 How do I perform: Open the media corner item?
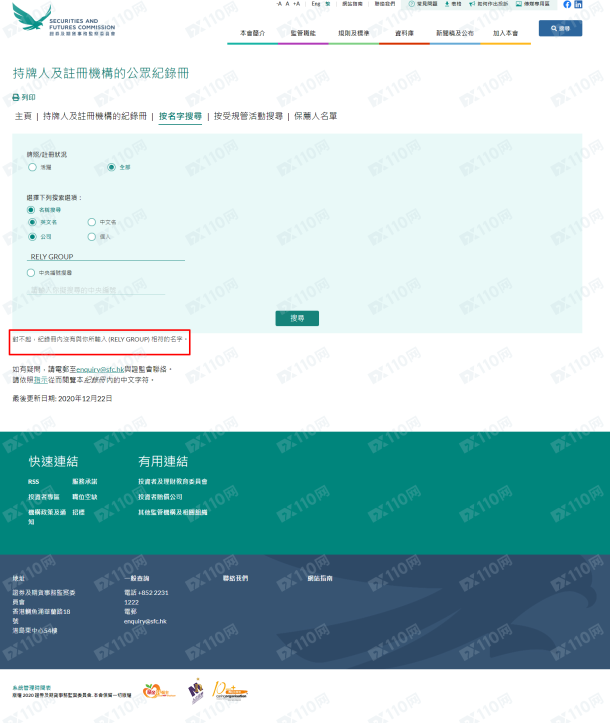pyautogui.click(x=533, y=4)
